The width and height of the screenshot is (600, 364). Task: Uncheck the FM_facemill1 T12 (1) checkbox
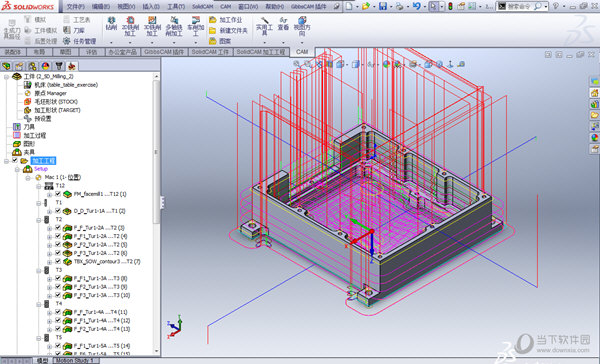pos(58,194)
